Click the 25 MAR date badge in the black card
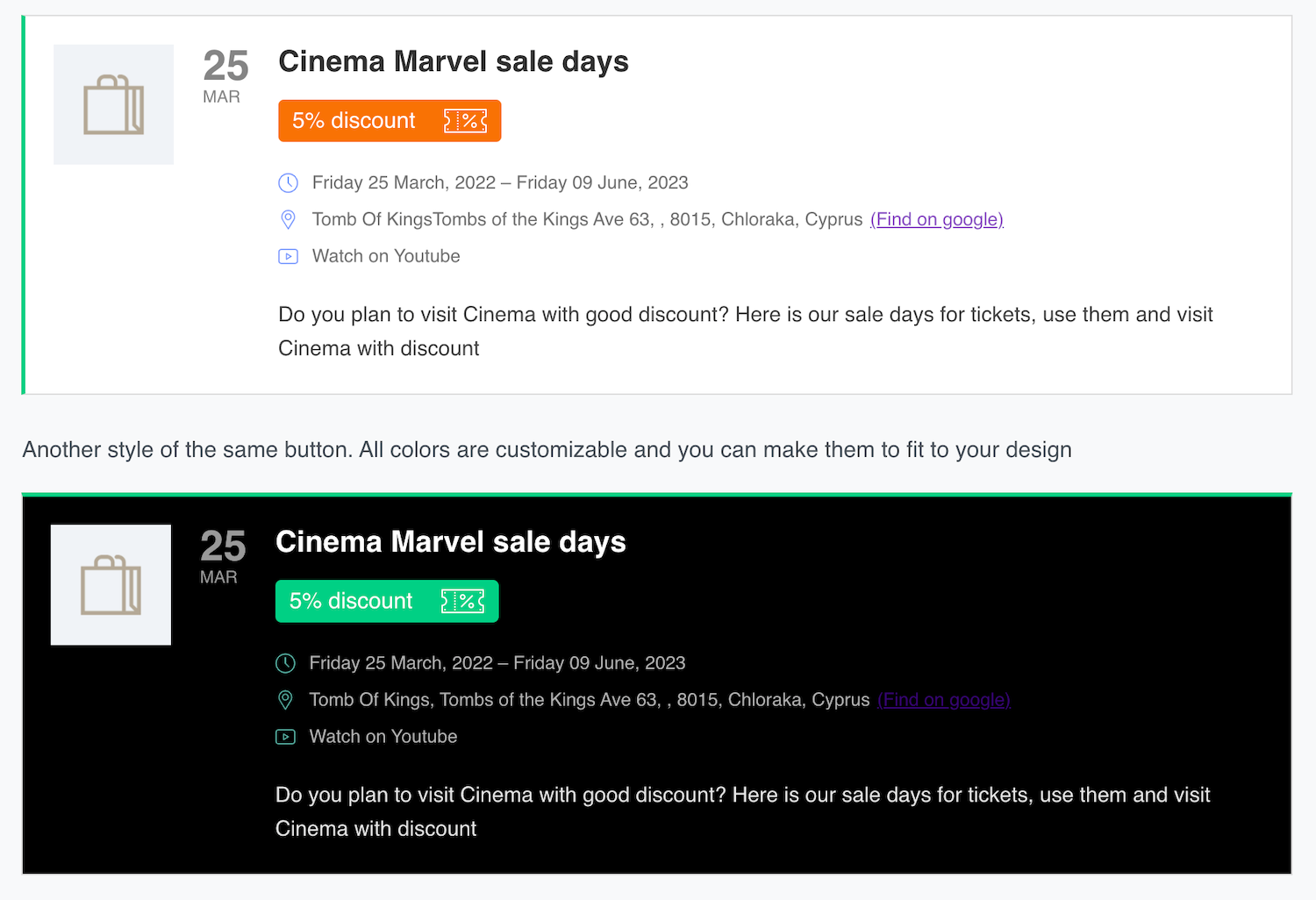 (x=222, y=556)
